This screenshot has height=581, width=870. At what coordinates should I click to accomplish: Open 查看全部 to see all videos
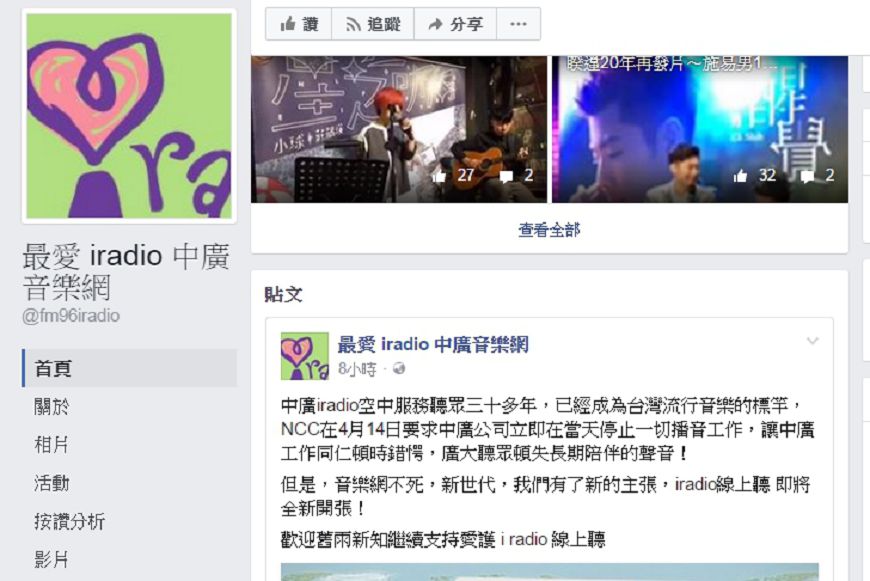[549, 229]
